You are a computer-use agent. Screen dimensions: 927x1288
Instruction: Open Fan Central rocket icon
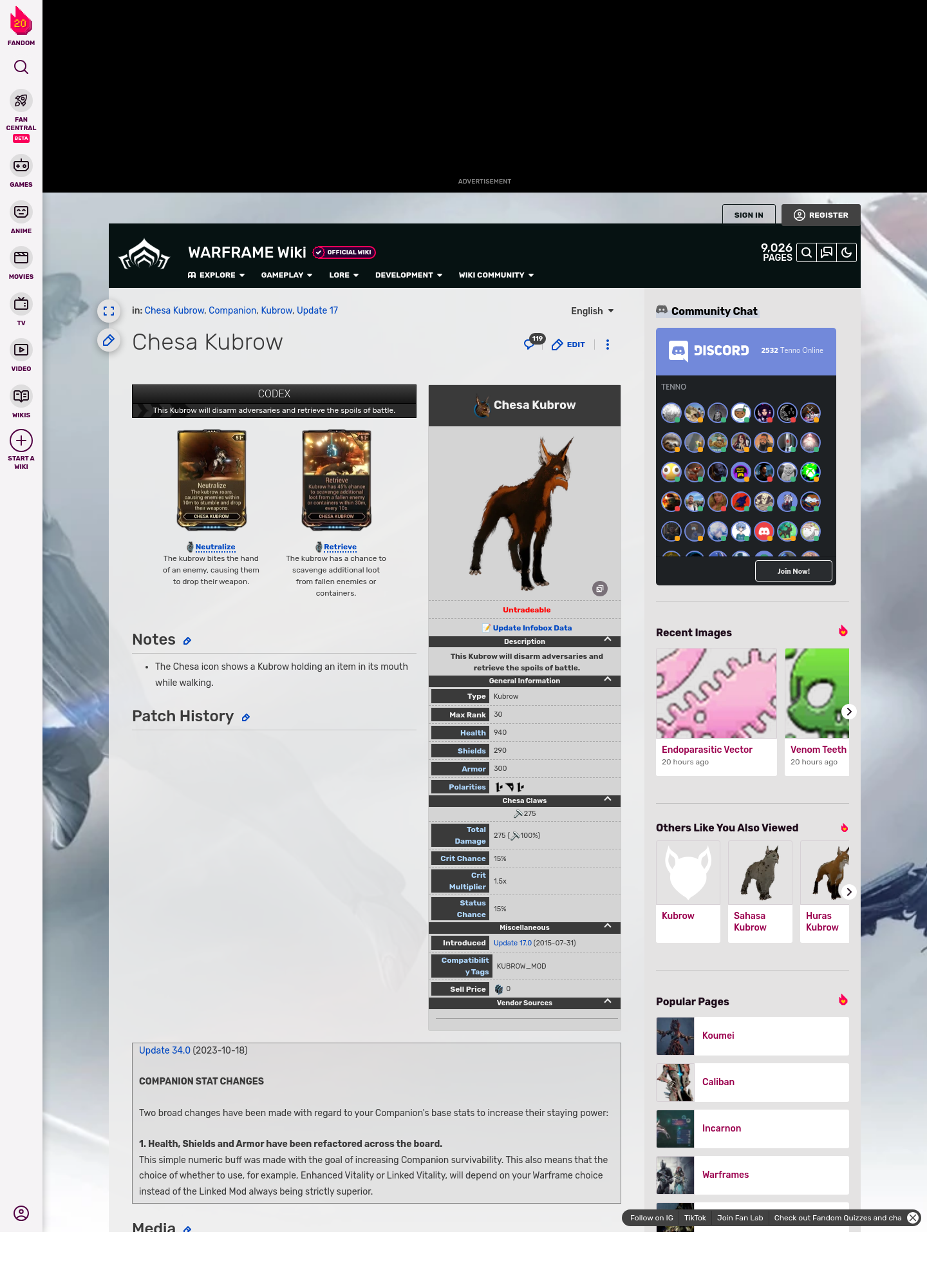coord(21,101)
